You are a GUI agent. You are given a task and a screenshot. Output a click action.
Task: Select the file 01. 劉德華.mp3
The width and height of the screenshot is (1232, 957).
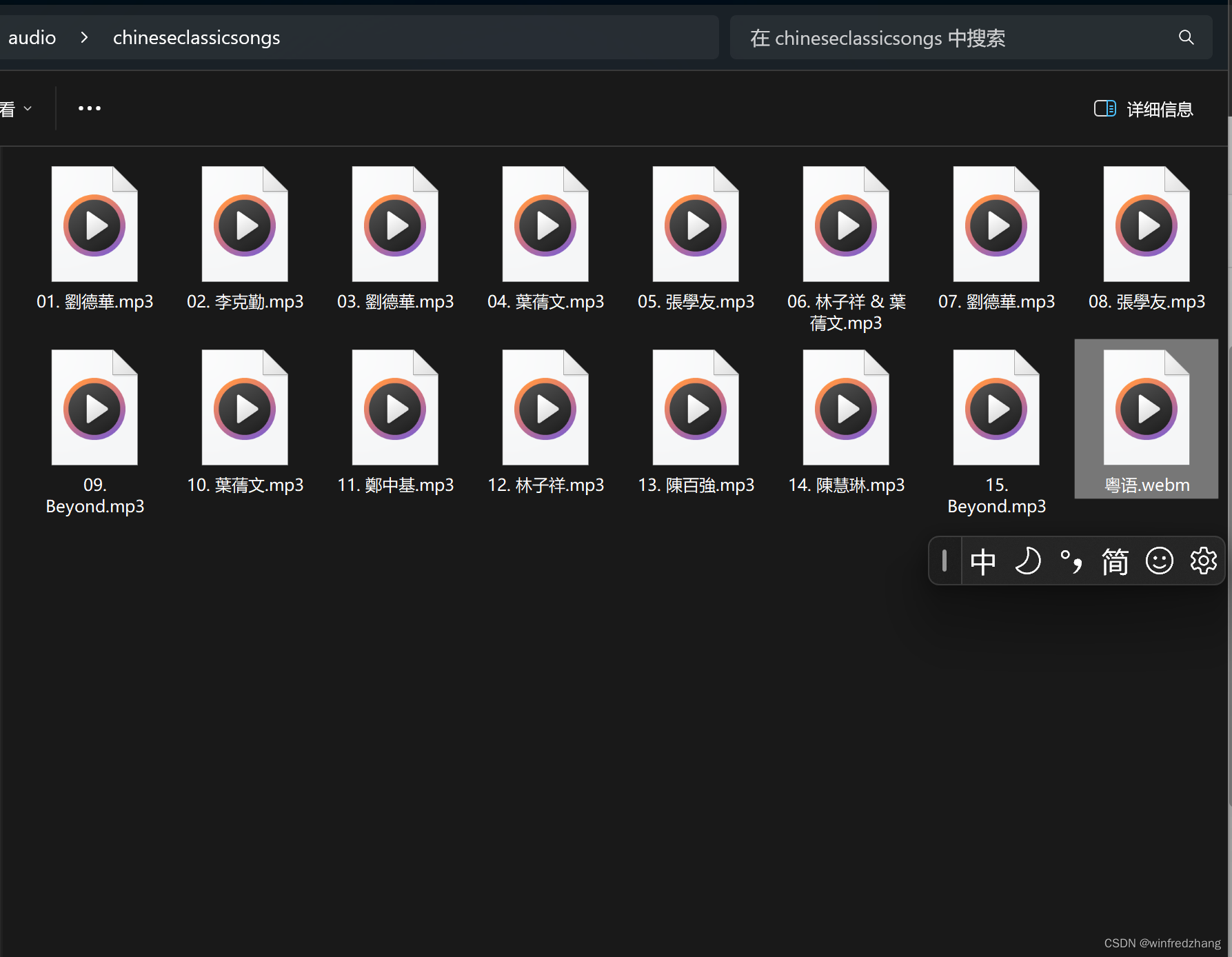coord(94,239)
